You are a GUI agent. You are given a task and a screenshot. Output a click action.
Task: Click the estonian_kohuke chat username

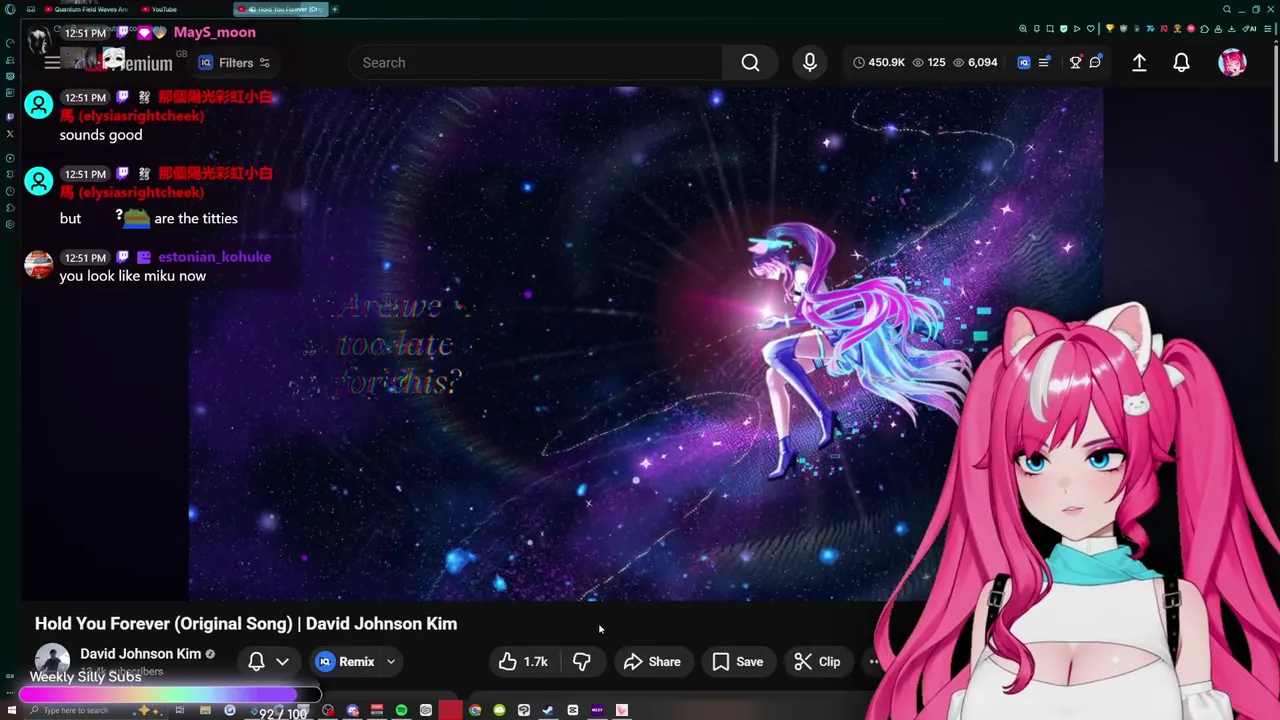(x=214, y=257)
